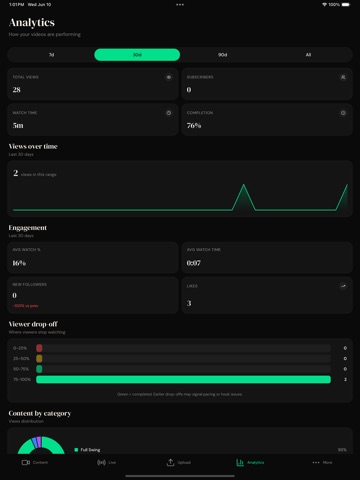Click the Subscribers value 0
Viewport: 360px width, 480px height.
coord(189,90)
